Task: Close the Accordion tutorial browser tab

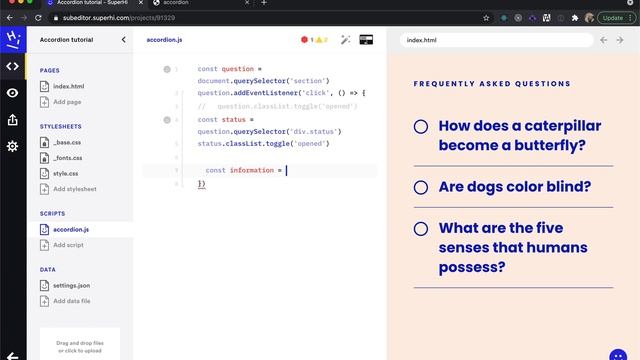Action: tap(141, 3)
